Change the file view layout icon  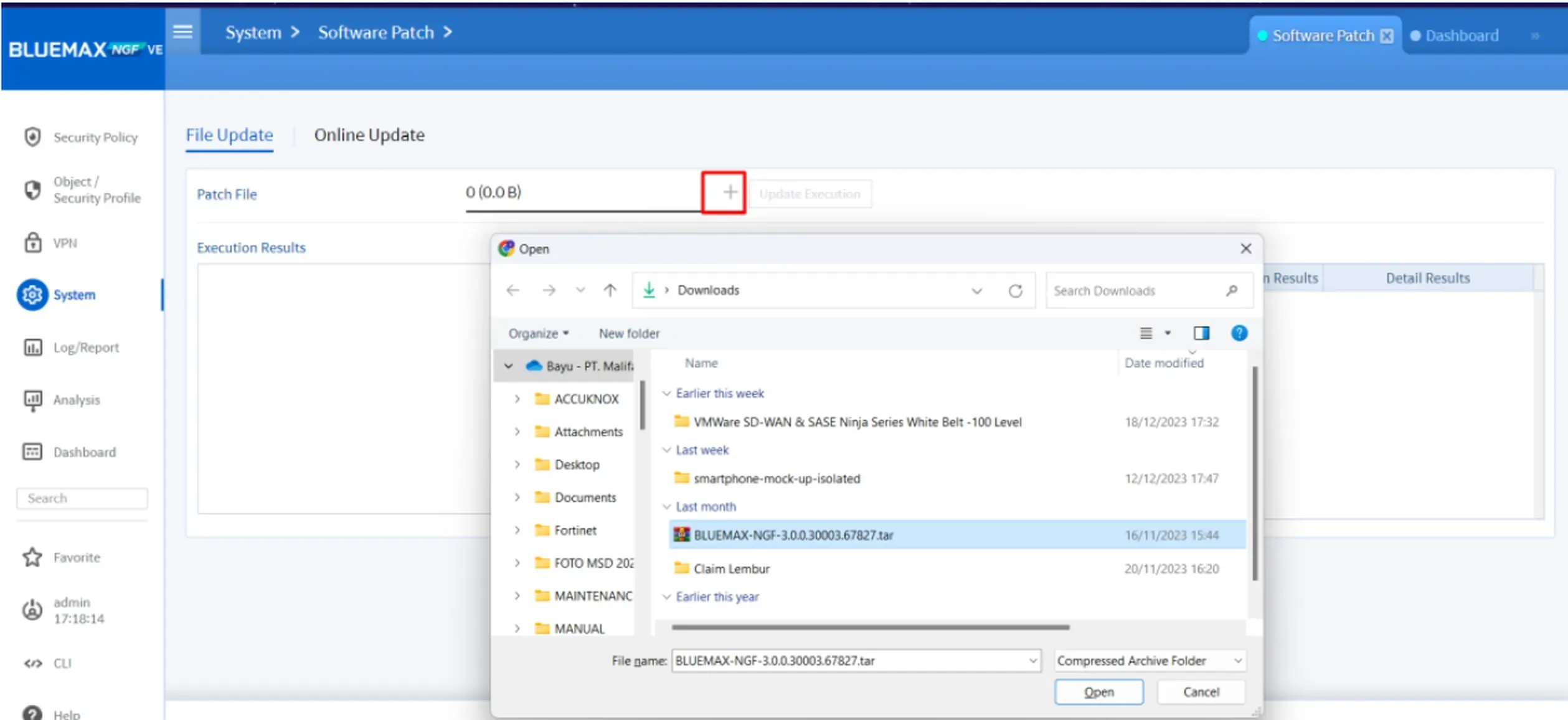point(1146,333)
